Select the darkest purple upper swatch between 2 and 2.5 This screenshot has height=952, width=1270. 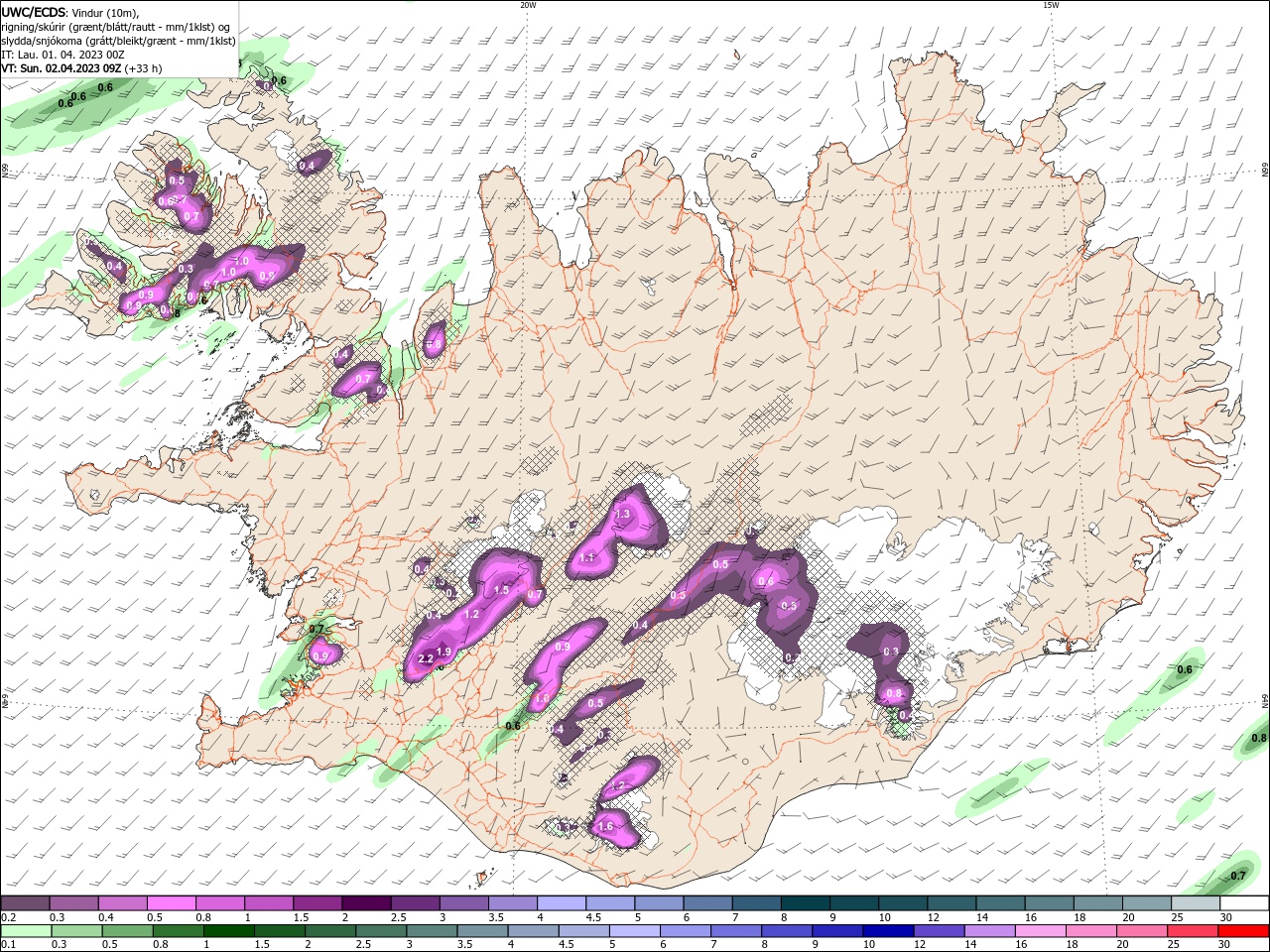tap(366, 903)
